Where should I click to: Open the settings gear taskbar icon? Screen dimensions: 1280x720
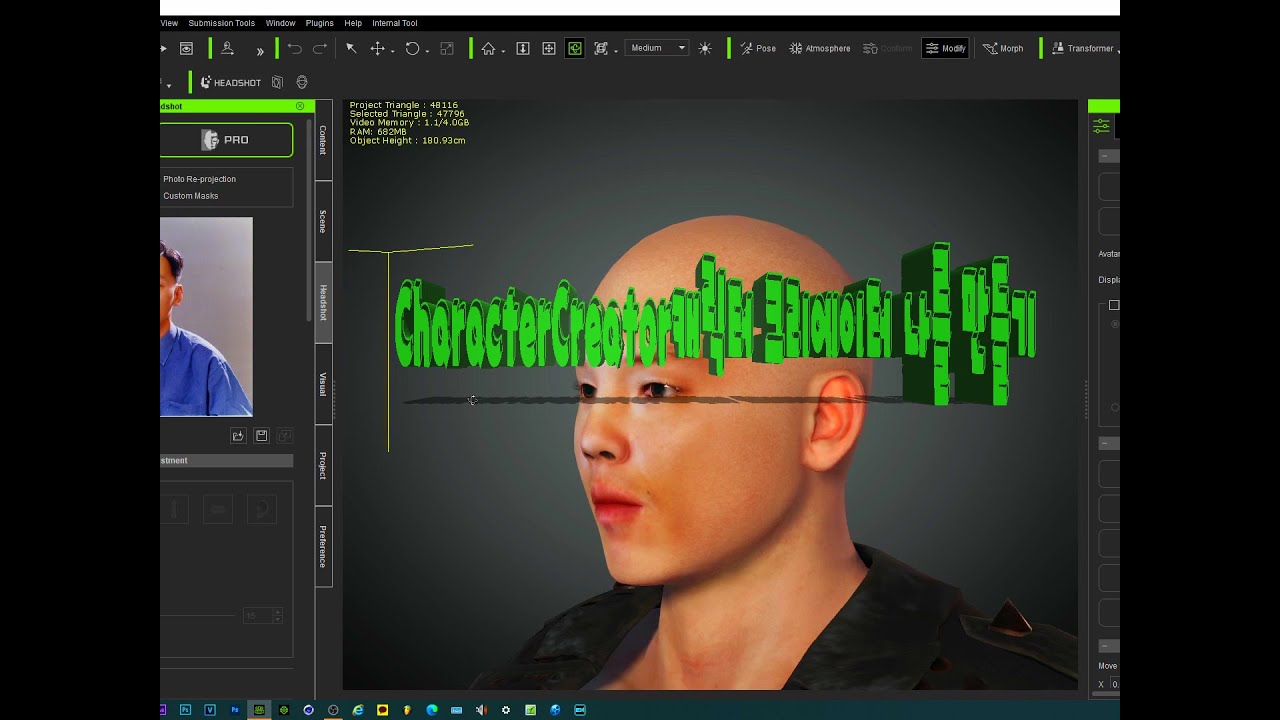506,710
